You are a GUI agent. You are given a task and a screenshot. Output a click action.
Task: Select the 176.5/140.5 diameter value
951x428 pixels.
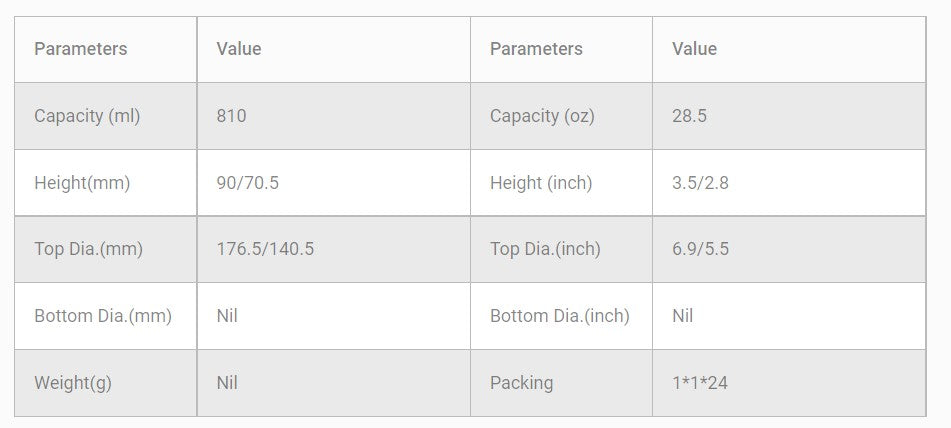click(265, 249)
